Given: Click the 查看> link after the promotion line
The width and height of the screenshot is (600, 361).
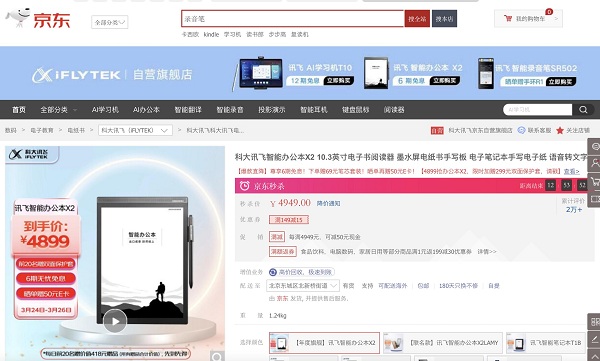Looking at the screenshot, I should tap(571, 172).
